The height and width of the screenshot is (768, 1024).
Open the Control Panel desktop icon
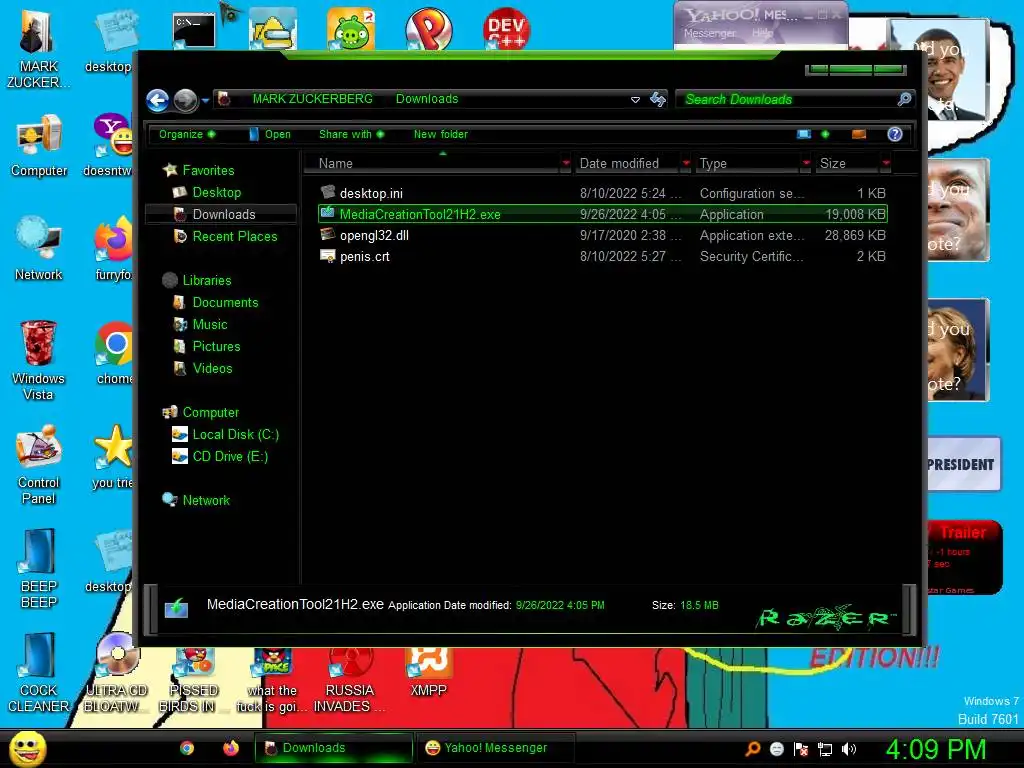[39, 465]
